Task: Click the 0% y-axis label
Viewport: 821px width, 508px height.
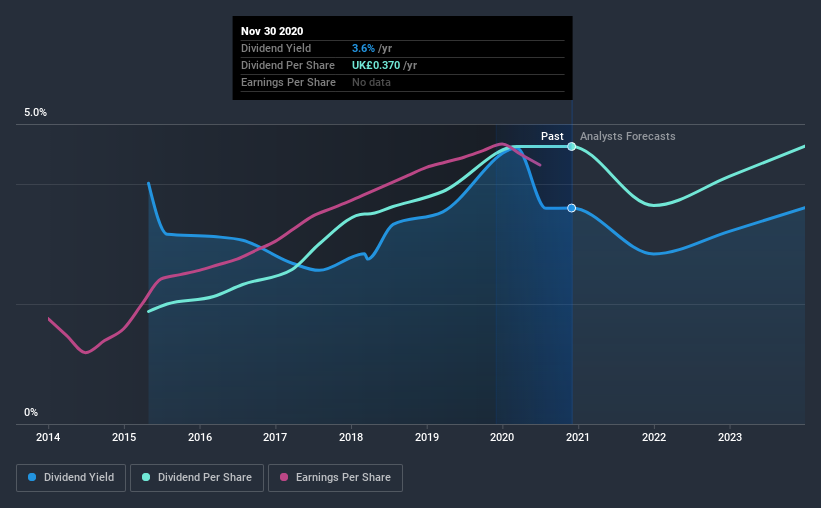Action: coord(31,413)
